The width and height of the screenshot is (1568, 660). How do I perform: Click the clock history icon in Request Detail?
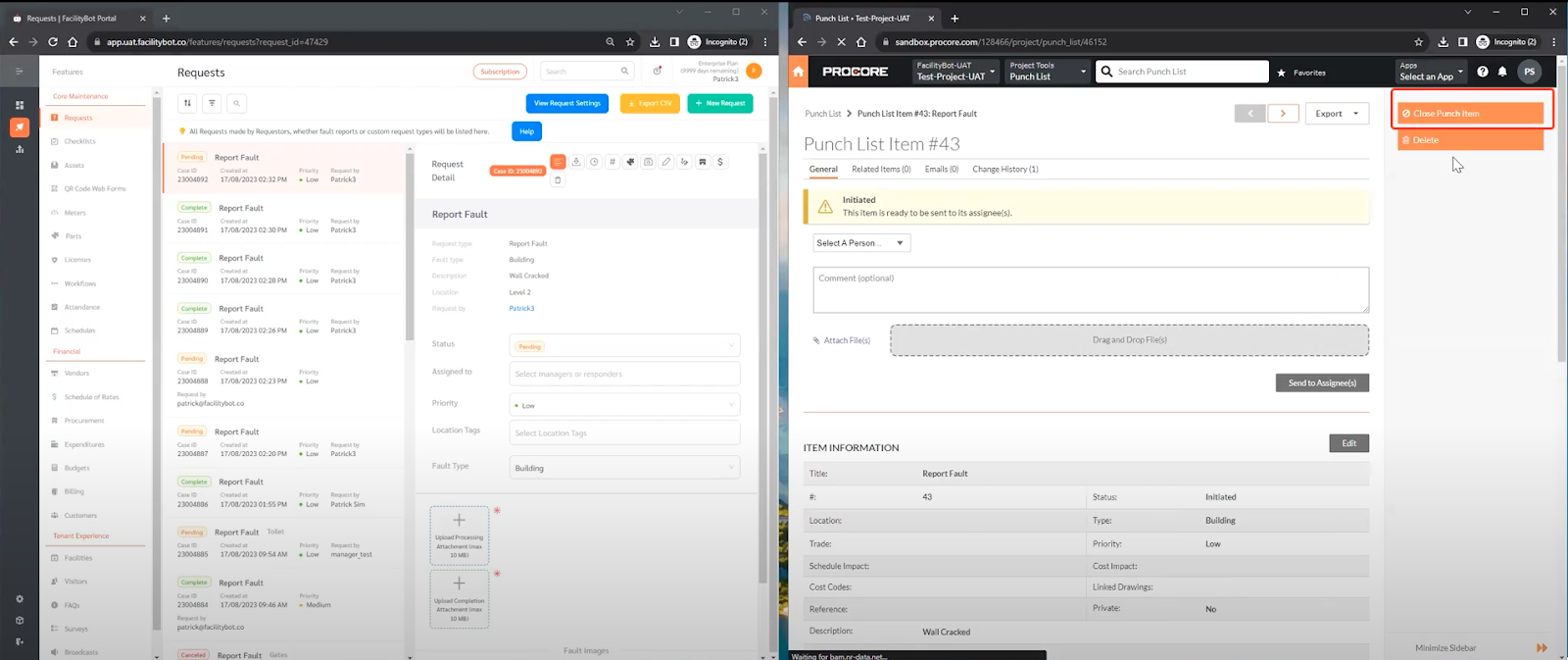coord(594,162)
